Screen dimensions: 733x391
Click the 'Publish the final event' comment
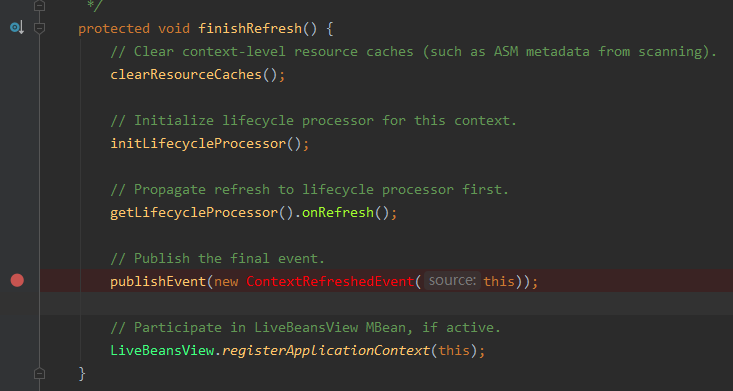pos(217,258)
